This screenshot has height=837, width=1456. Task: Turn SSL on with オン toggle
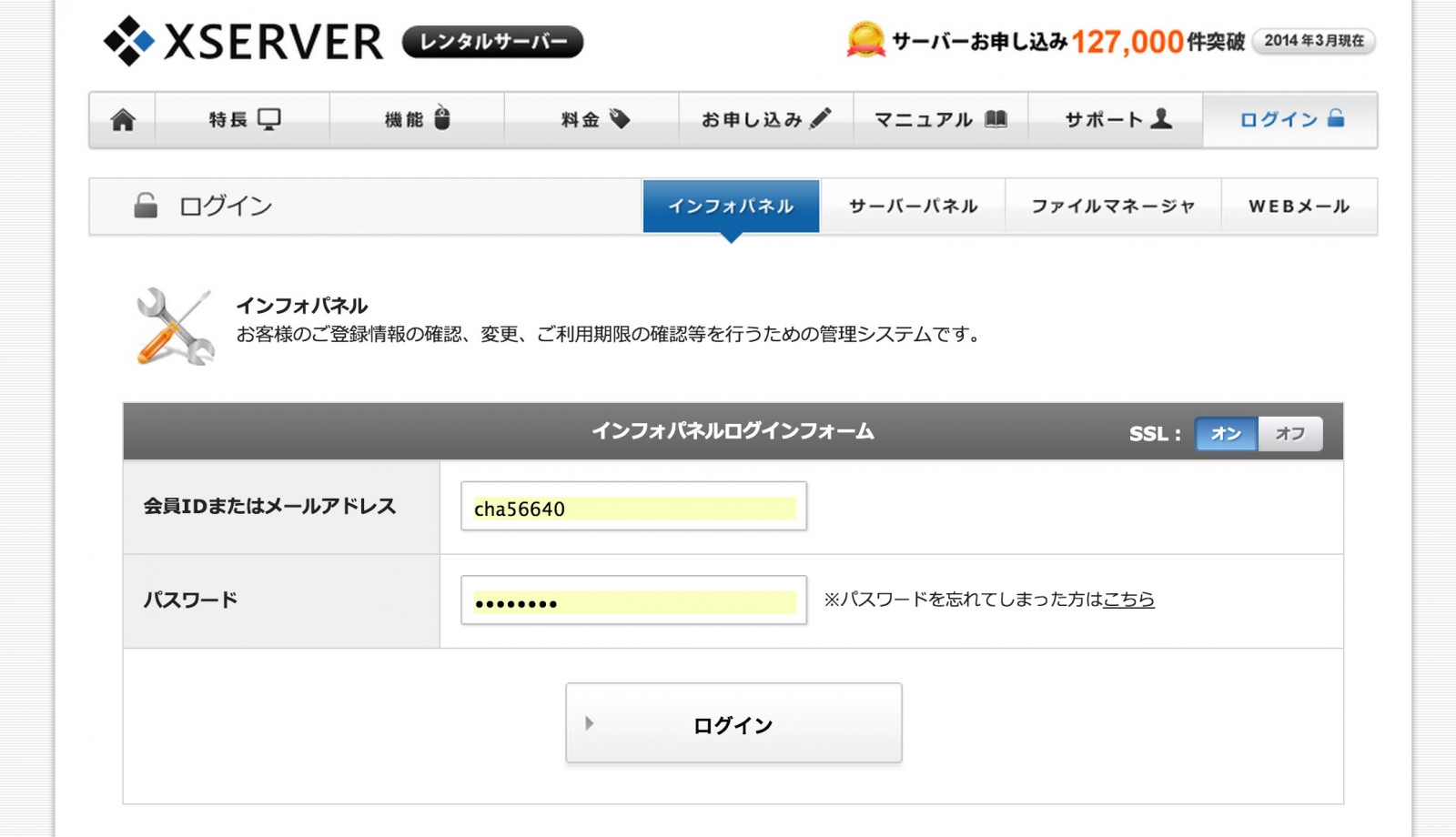click(x=1226, y=434)
